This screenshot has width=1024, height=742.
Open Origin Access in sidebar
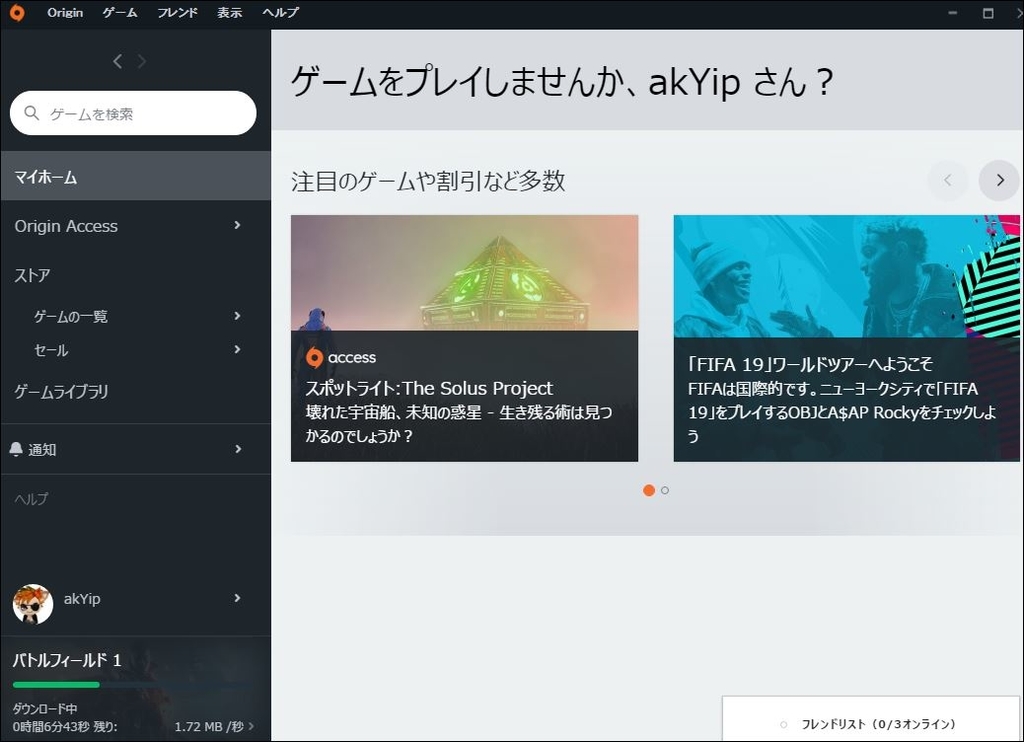pyautogui.click(x=66, y=226)
